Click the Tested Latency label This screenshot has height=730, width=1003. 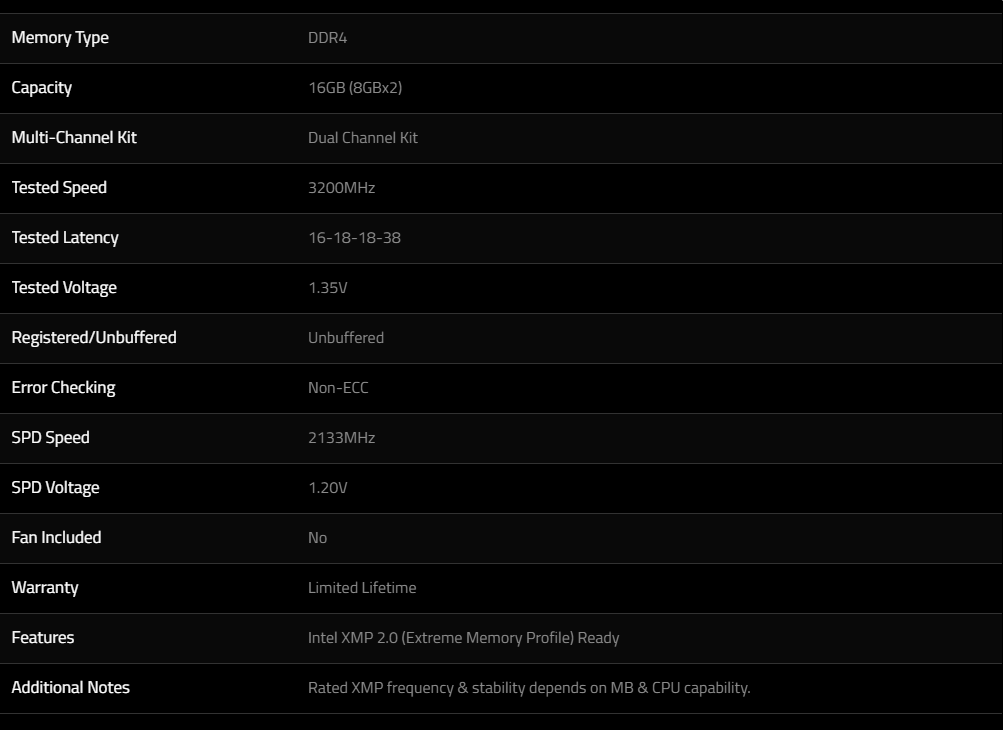pos(65,237)
